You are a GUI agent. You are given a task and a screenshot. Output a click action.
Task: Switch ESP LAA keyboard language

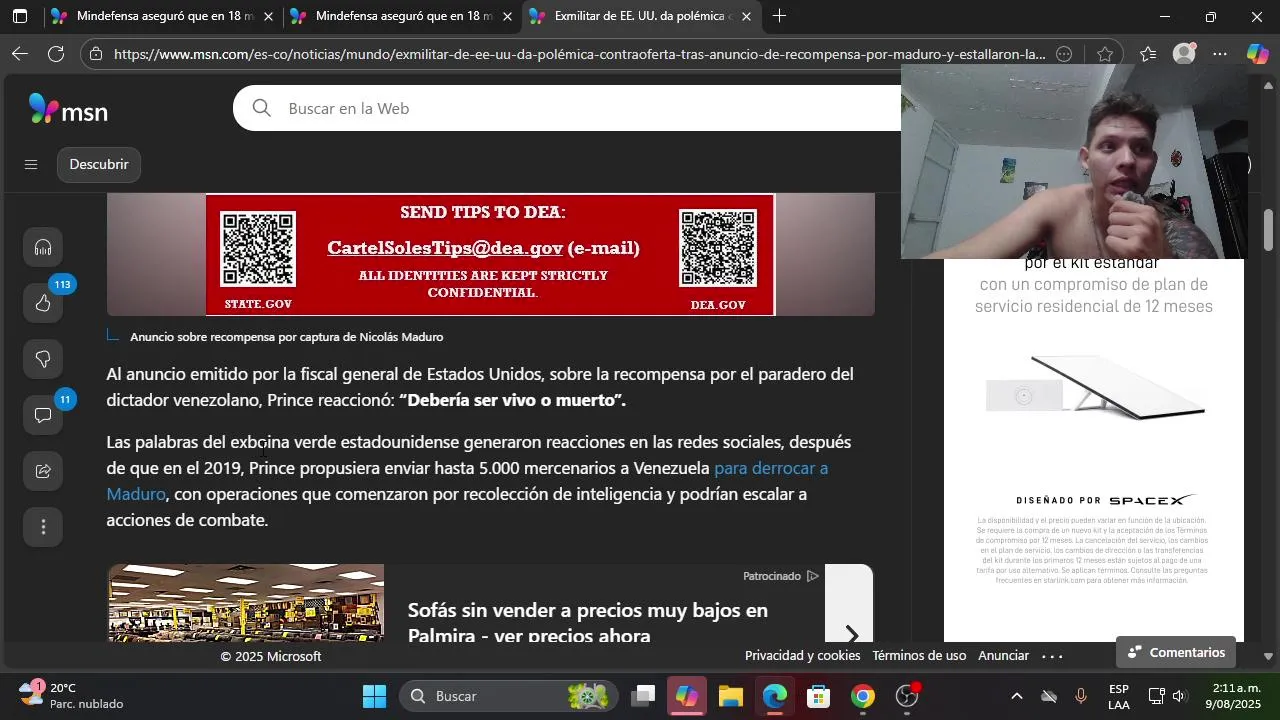click(1119, 696)
